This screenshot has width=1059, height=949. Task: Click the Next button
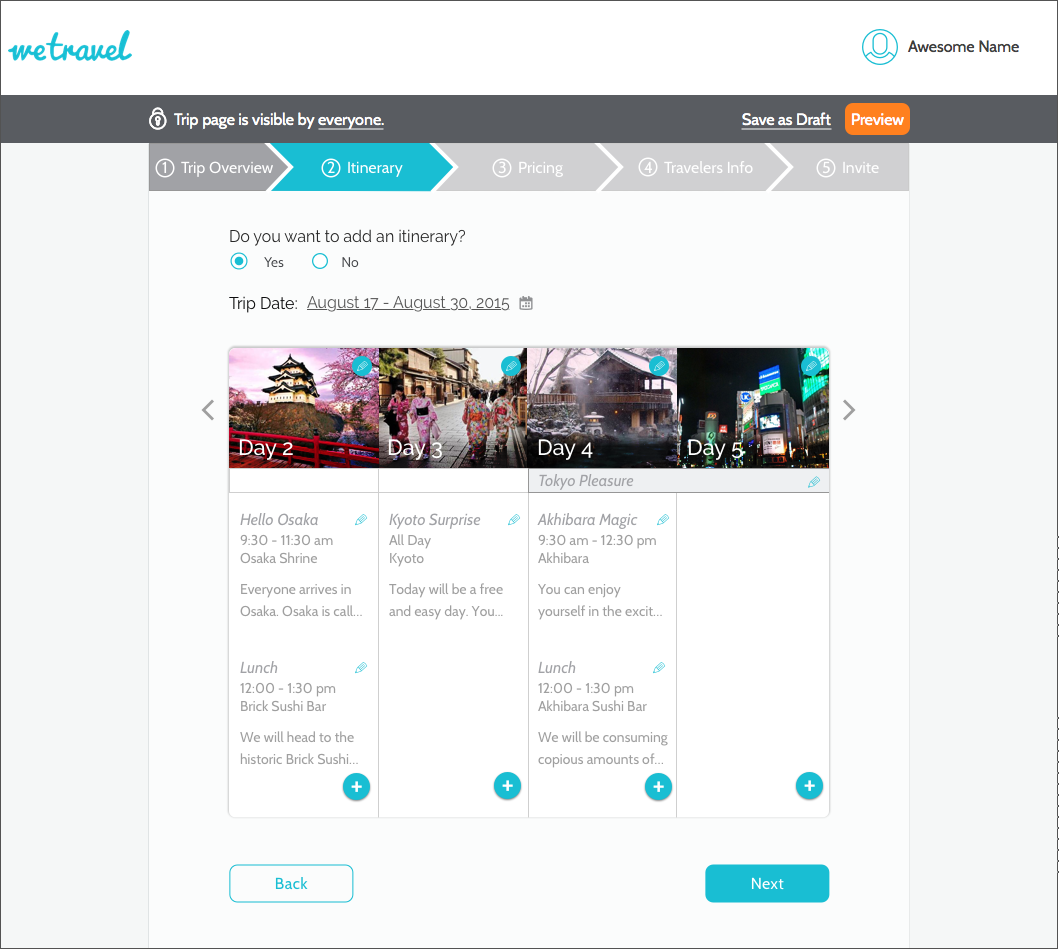coord(767,883)
